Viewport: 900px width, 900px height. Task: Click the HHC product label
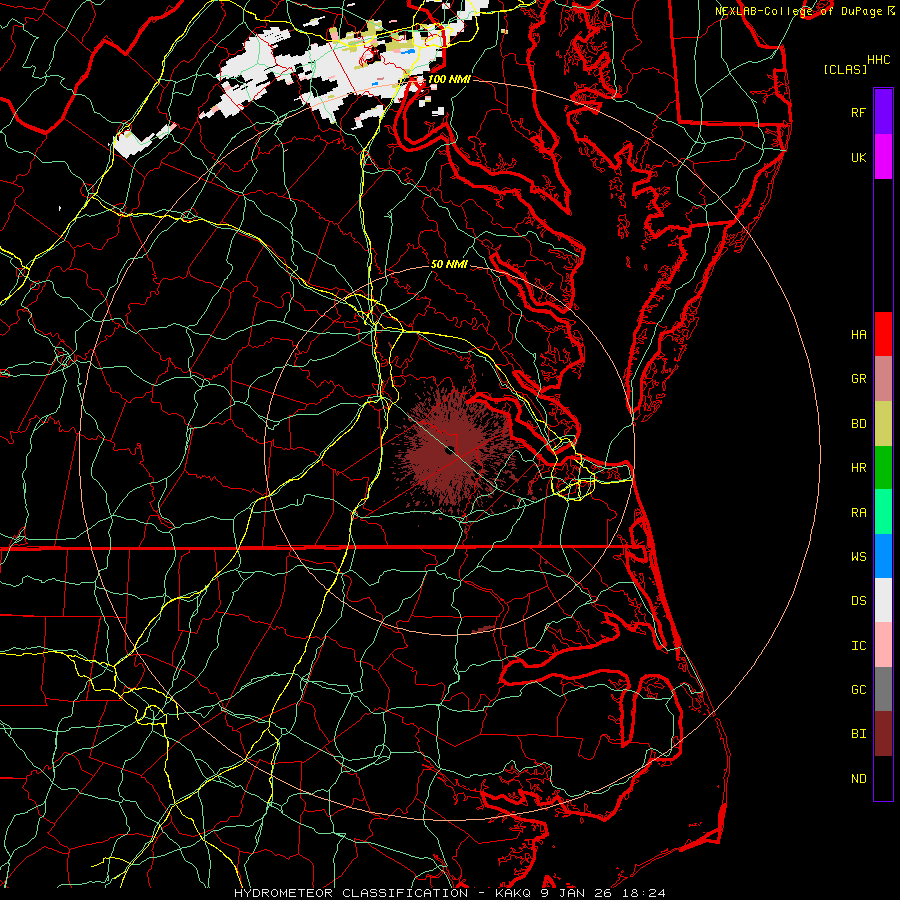pos(878,59)
